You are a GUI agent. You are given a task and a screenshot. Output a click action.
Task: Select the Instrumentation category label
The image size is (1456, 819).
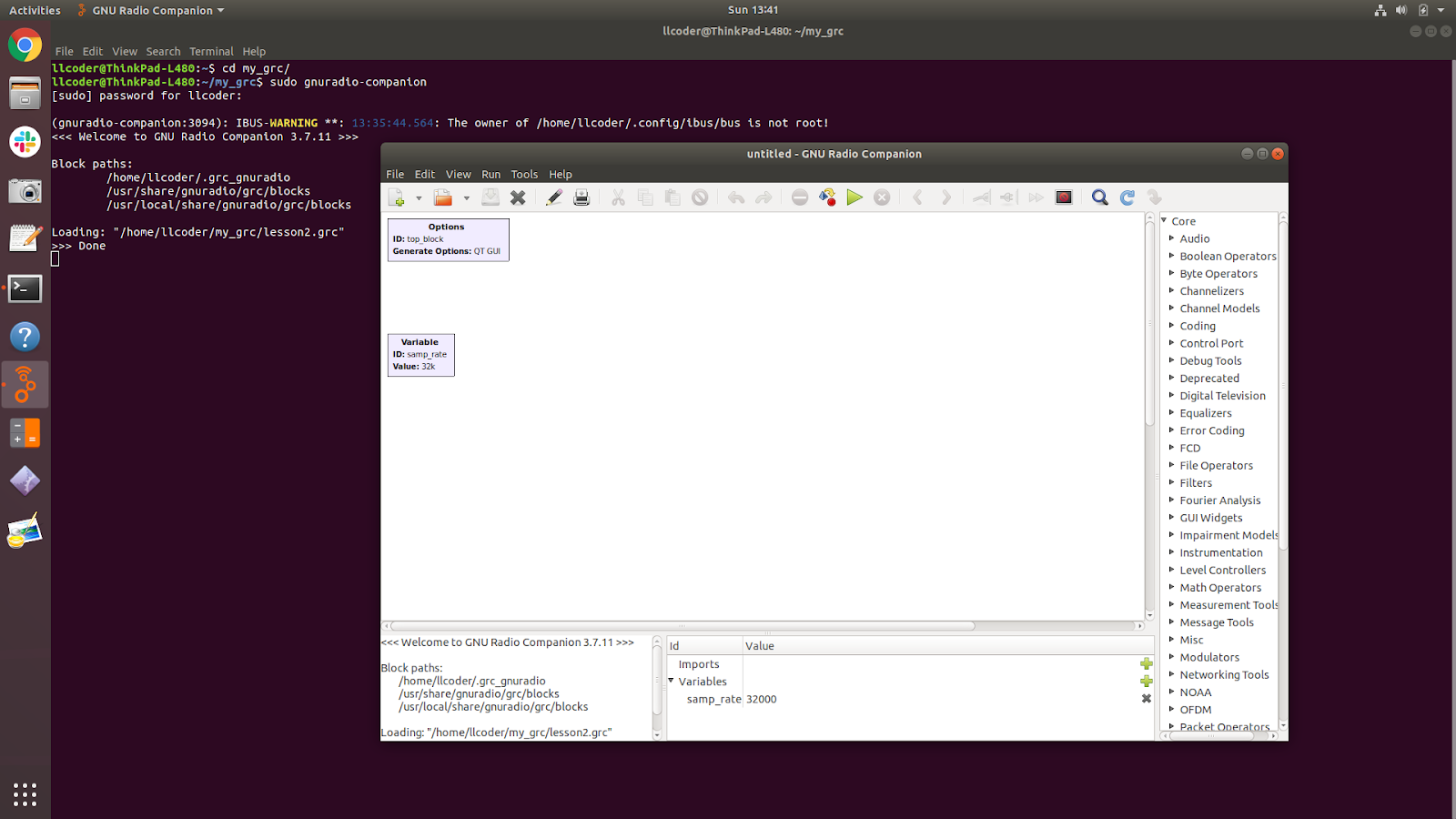(x=1221, y=552)
